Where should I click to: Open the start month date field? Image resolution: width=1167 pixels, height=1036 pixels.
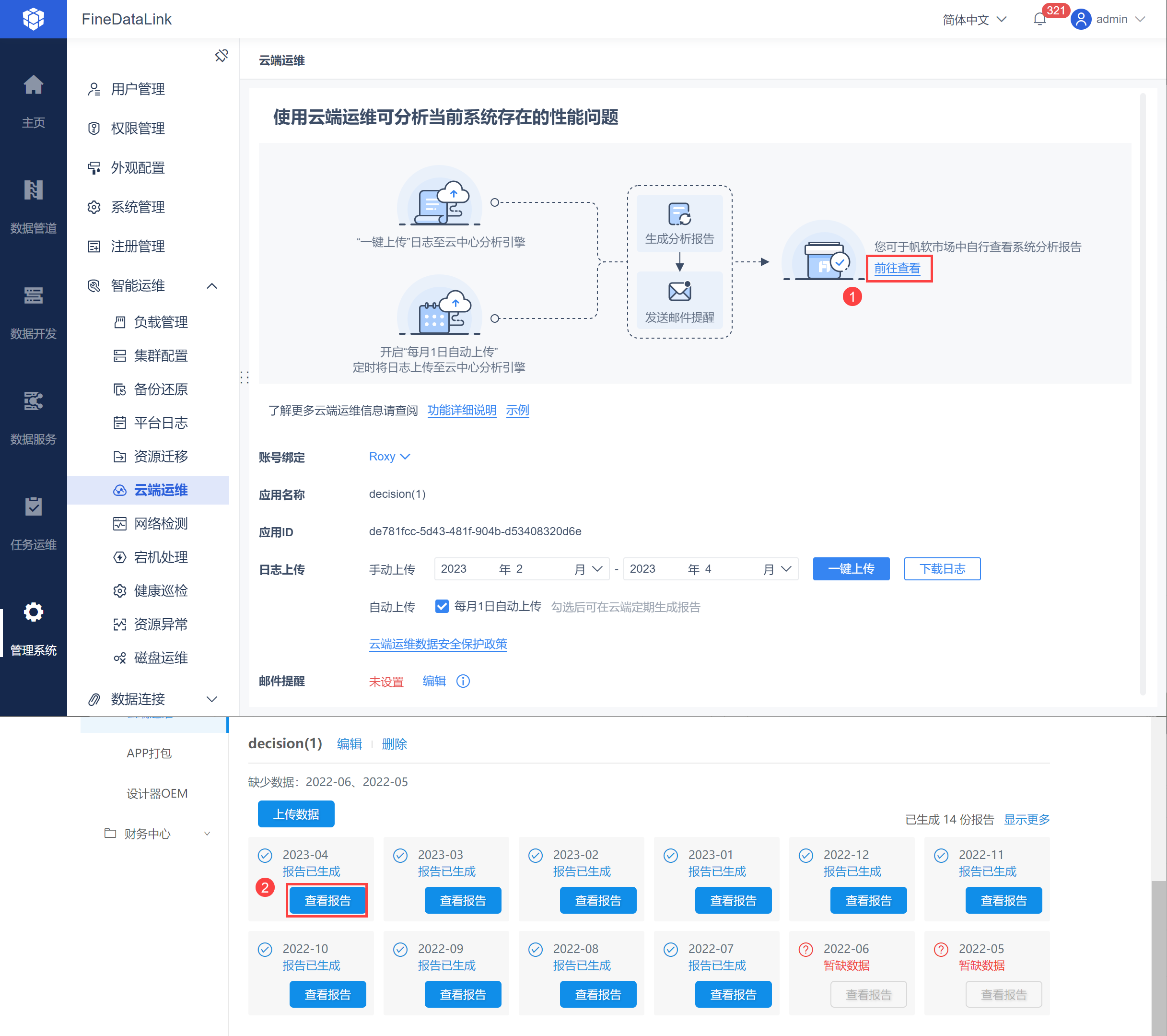tap(521, 569)
